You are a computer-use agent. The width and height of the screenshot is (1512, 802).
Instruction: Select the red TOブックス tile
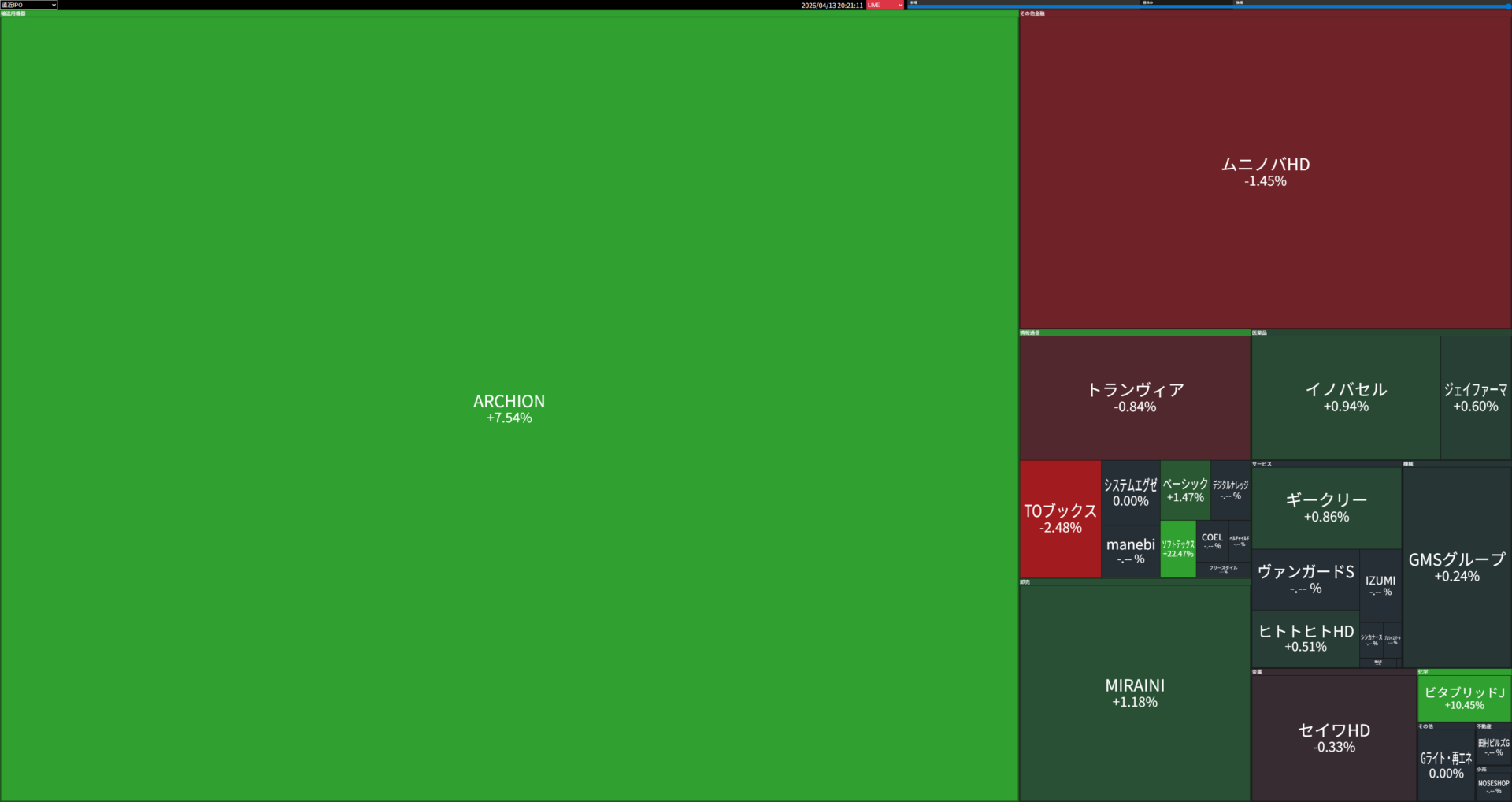click(1060, 518)
